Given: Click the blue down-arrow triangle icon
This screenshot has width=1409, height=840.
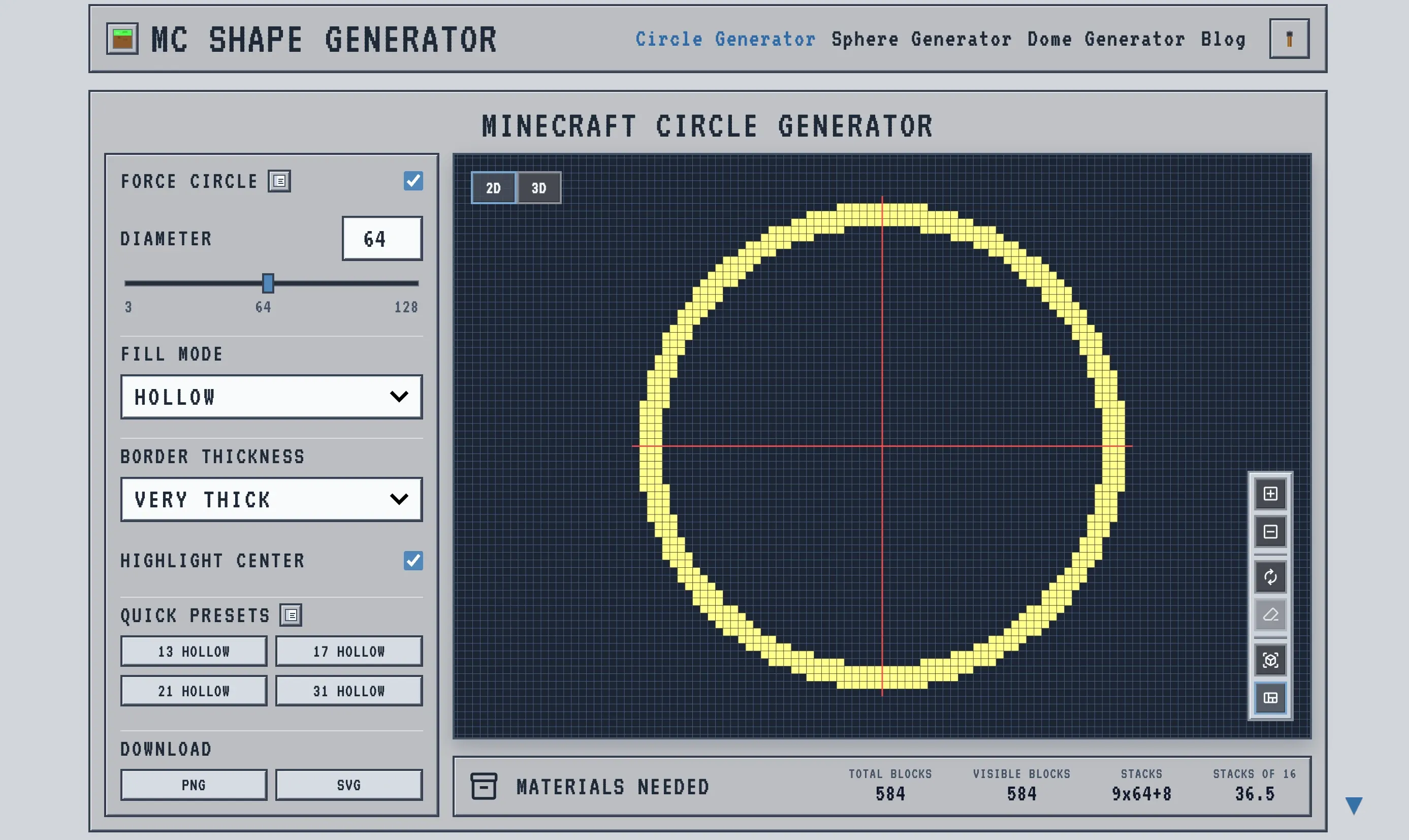Looking at the screenshot, I should click(1354, 805).
